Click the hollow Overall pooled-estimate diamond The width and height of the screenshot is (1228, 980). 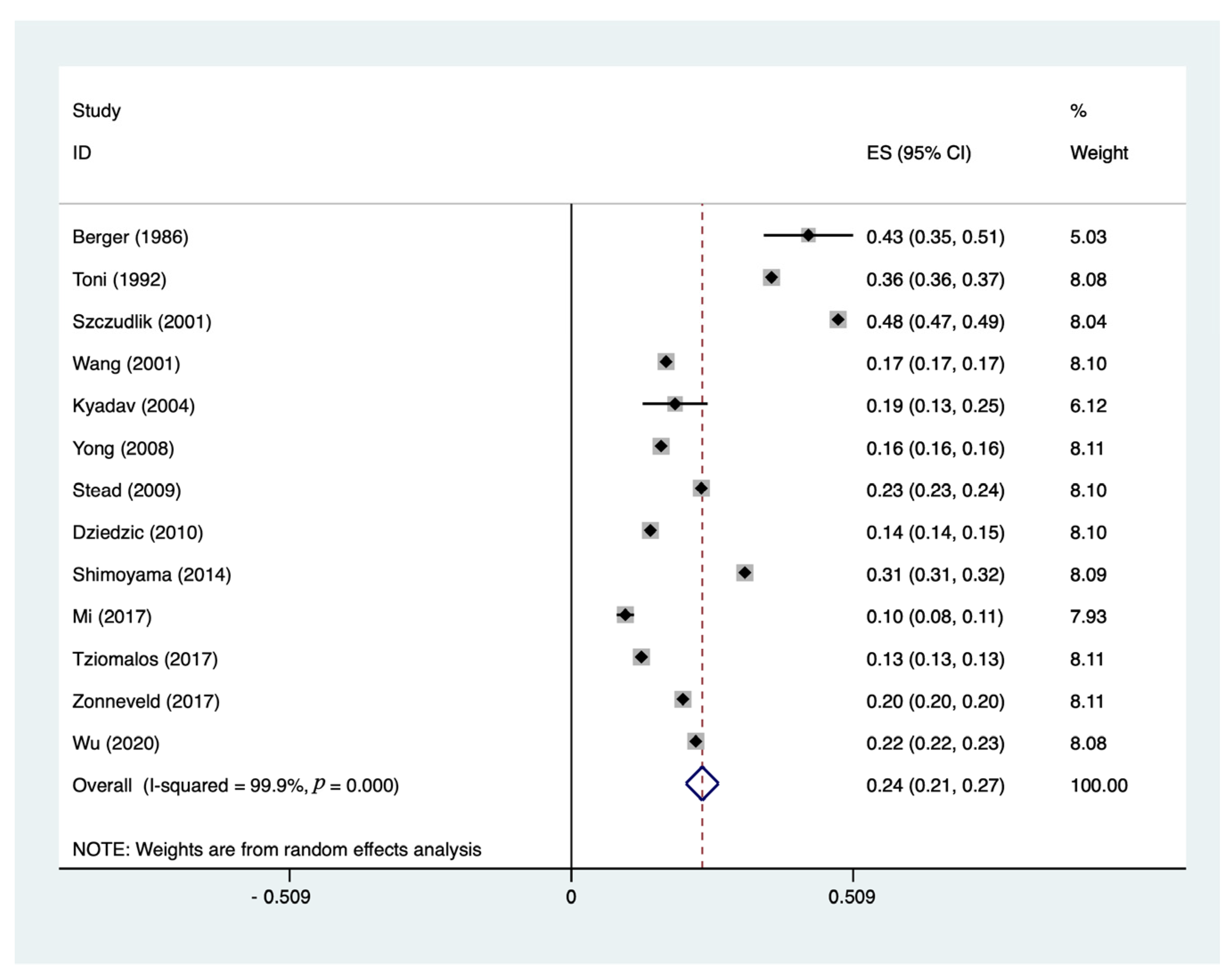pyautogui.click(x=702, y=783)
